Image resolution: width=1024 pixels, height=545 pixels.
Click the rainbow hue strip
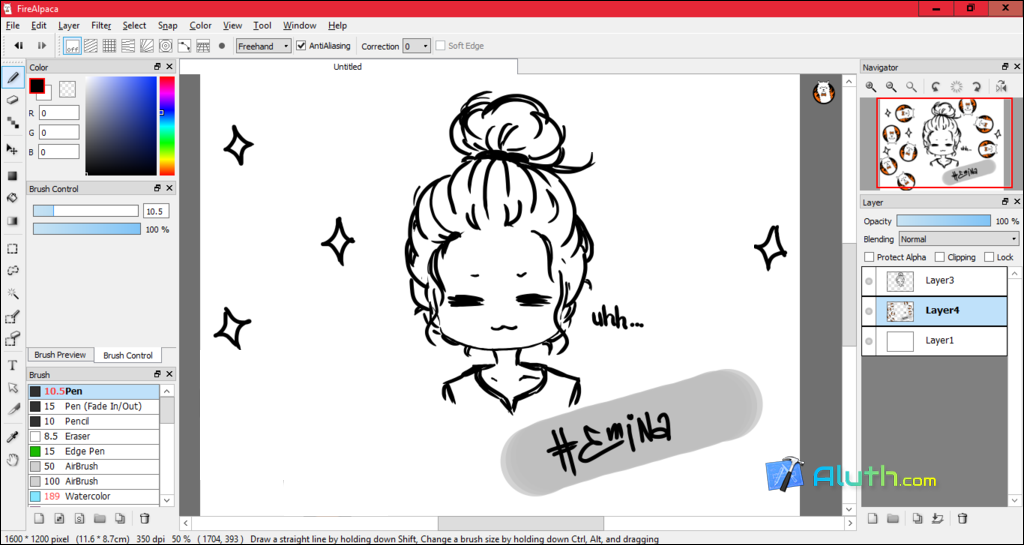[x=167, y=126]
